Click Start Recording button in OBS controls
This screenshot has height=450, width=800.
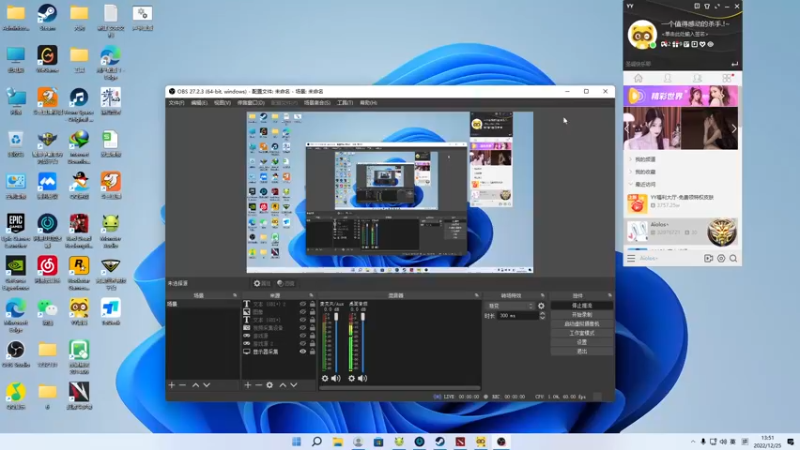click(582, 315)
